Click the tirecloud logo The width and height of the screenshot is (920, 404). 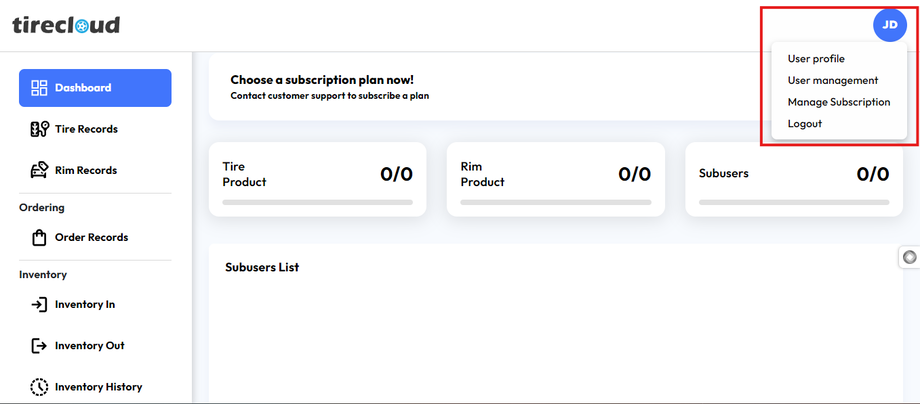pos(66,25)
